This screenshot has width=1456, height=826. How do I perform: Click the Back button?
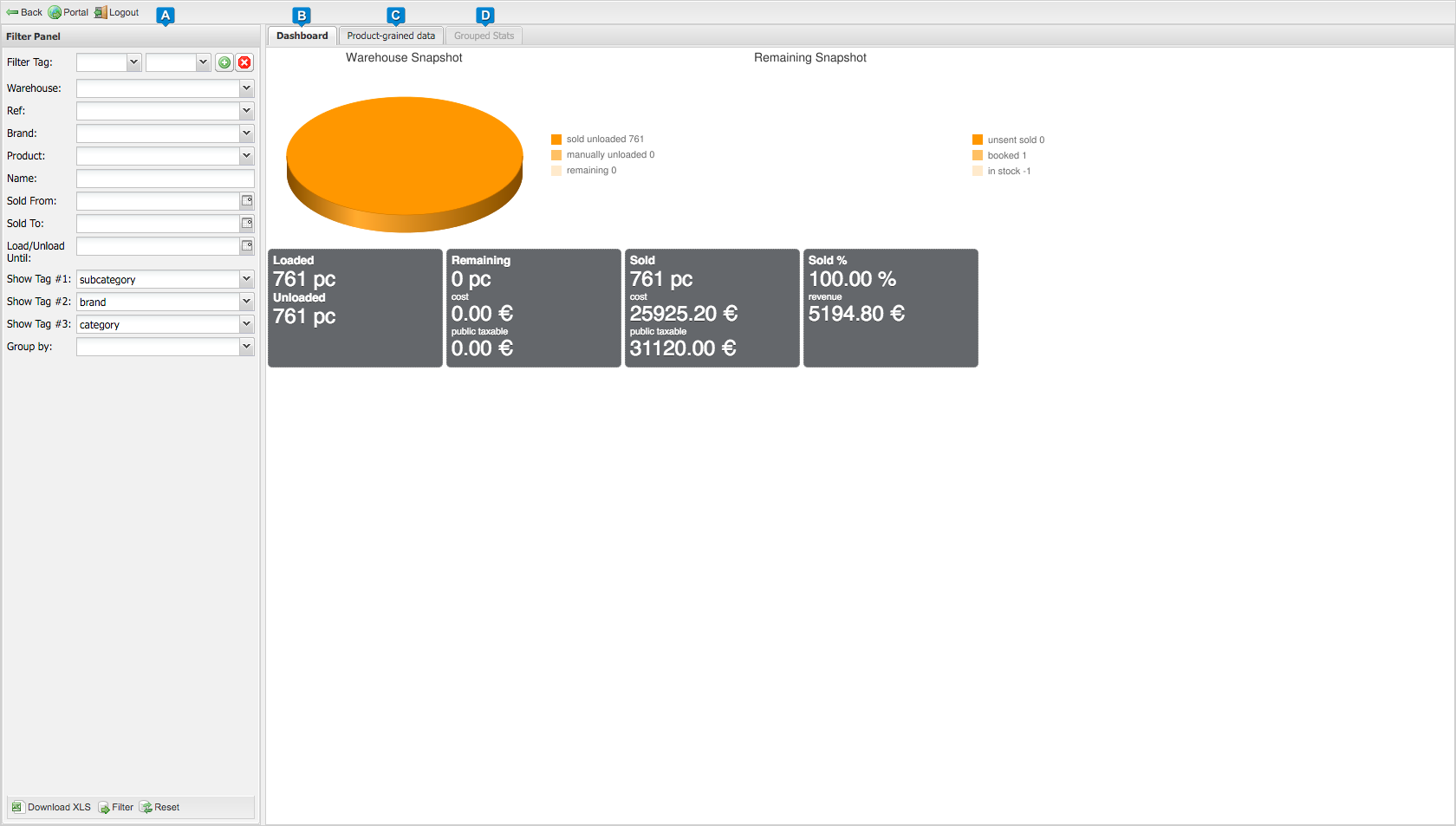coord(24,12)
